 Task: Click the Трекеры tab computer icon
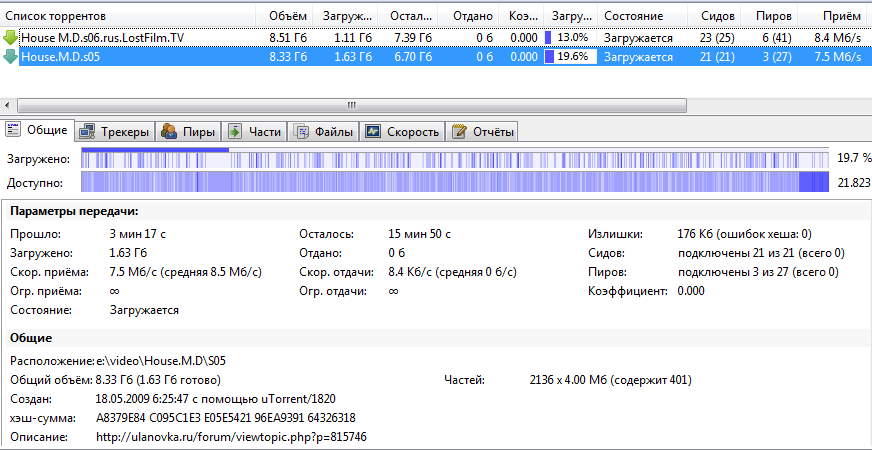click(87, 132)
